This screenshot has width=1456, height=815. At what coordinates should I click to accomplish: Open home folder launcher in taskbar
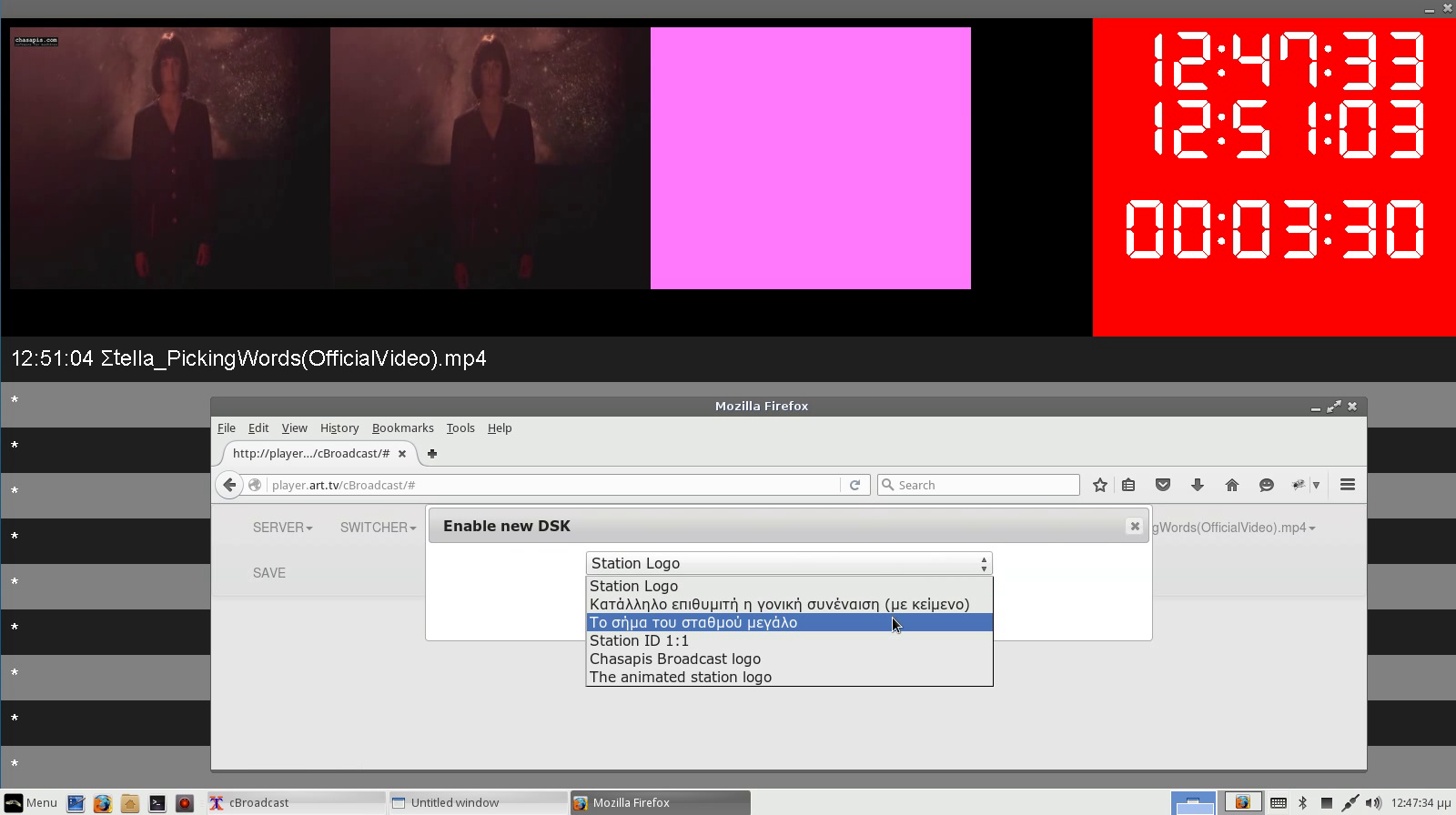(129, 803)
